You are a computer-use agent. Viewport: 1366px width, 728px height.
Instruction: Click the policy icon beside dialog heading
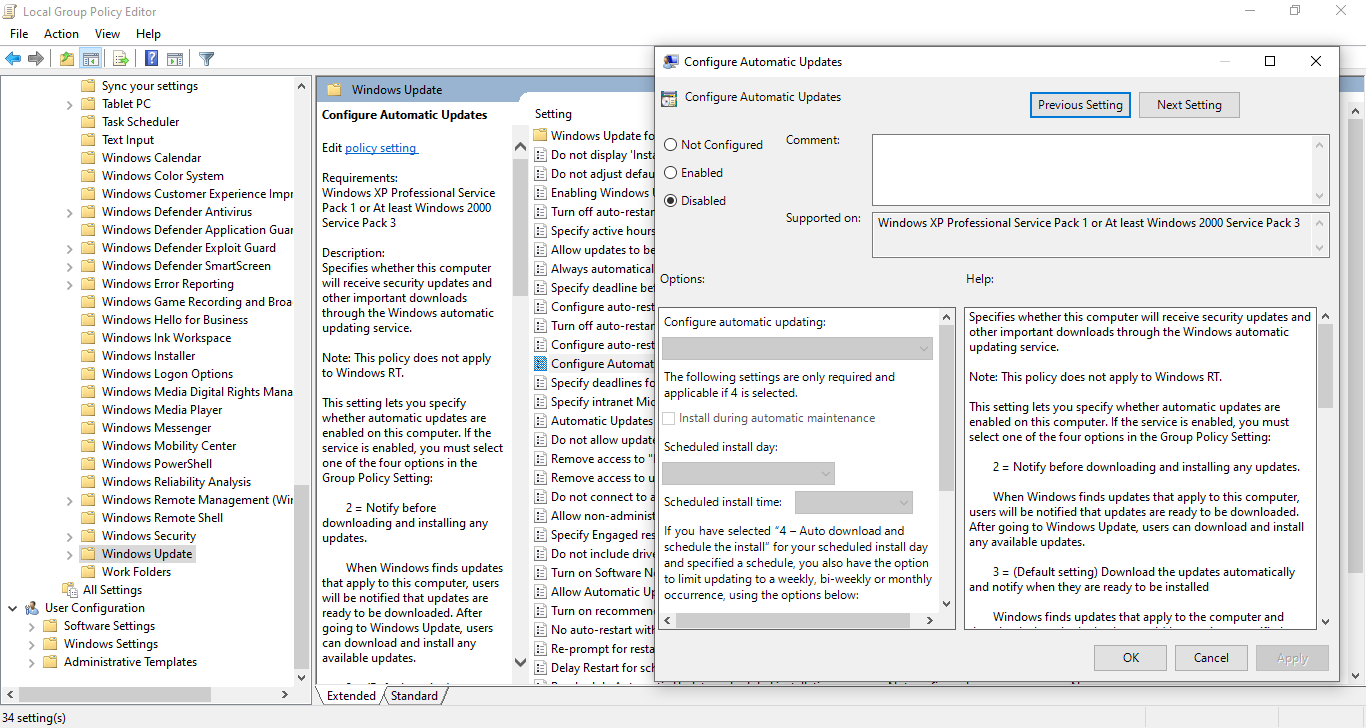pos(669,98)
